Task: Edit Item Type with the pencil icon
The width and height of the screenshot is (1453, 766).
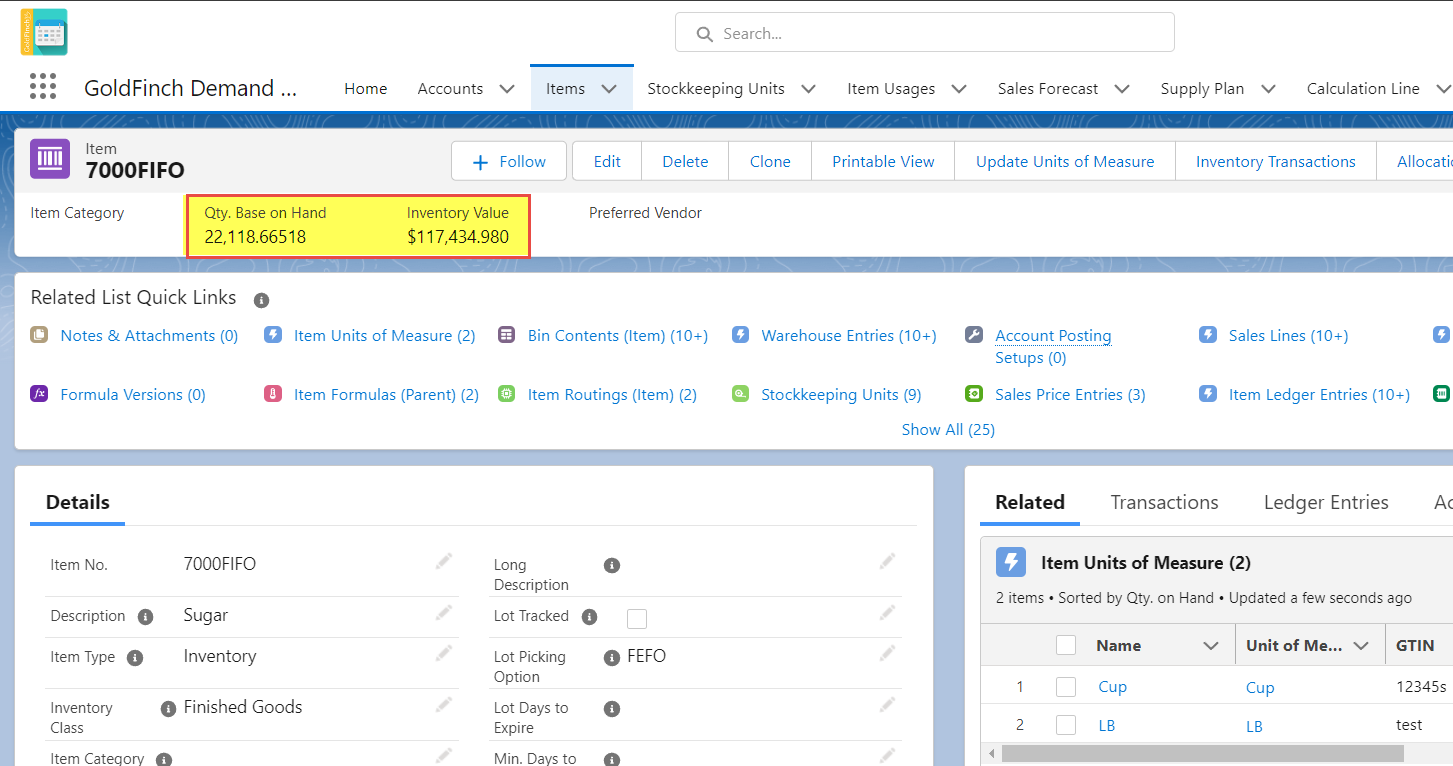Action: (444, 654)
